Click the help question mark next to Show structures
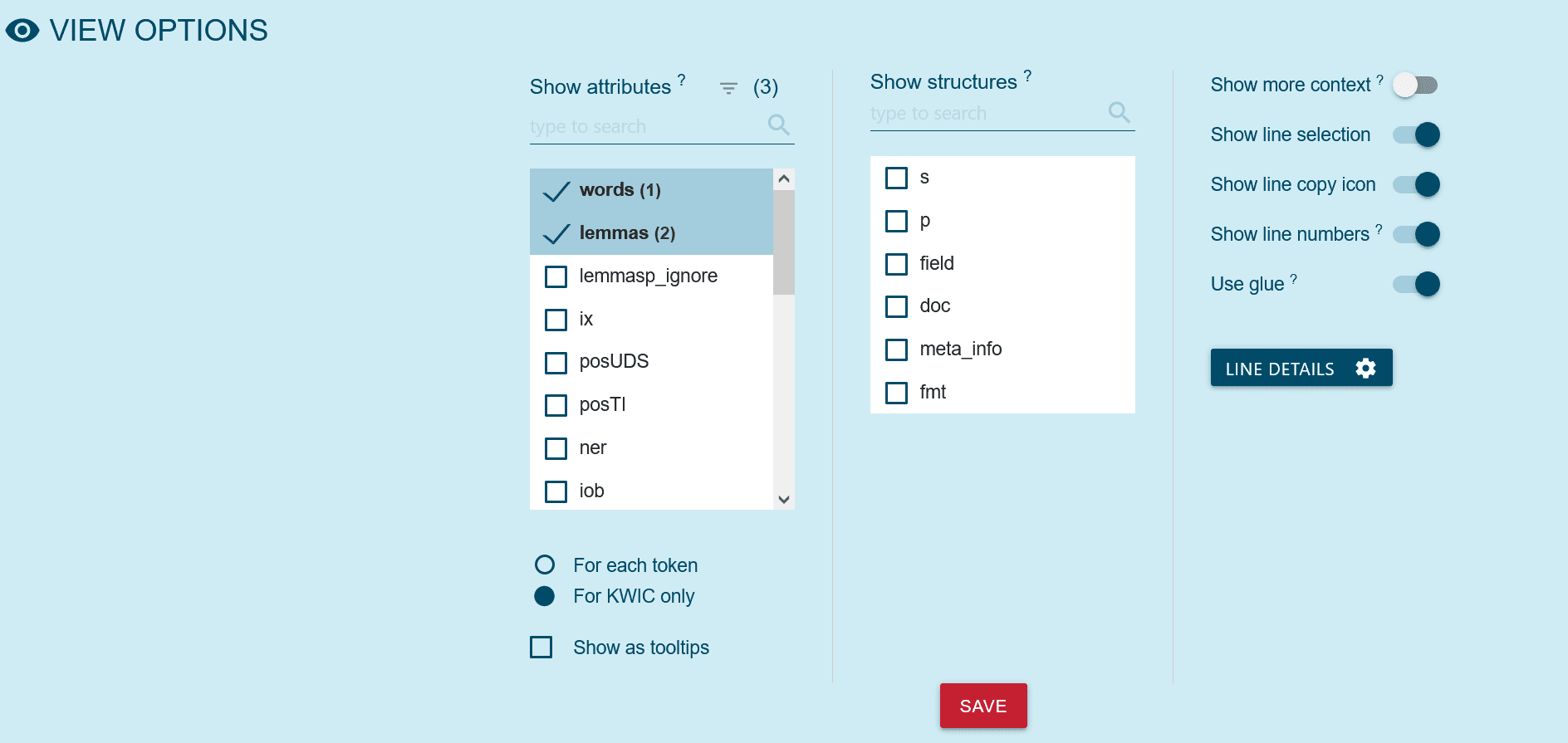This screenshot has height=743, width=1568. pyautogui.click(x=1027, y=76)
